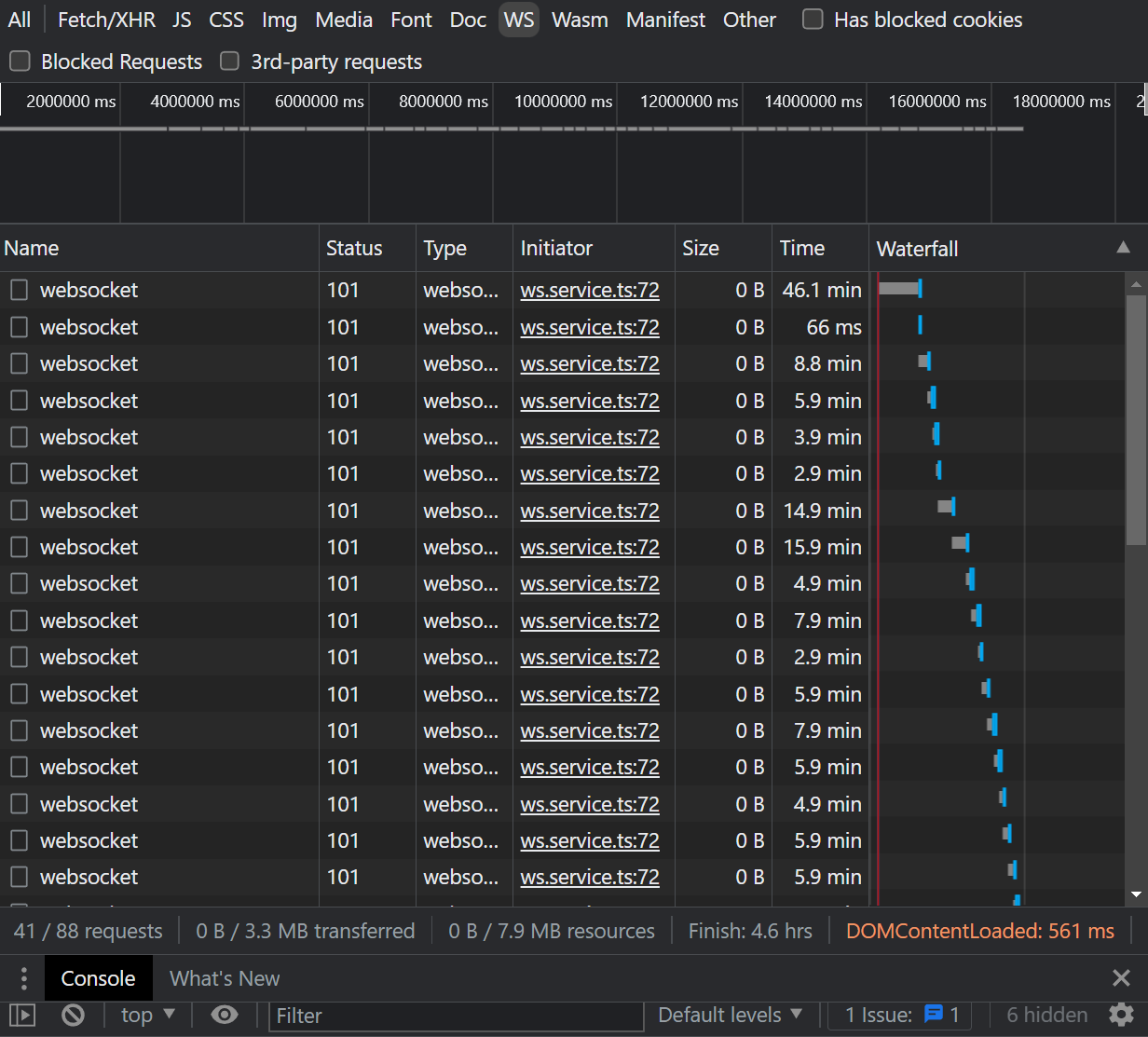This screenshot has width=1148, height=1037.
Task: Open ws.service.ts:72 link in first row
Action: (x=589, y=290)
